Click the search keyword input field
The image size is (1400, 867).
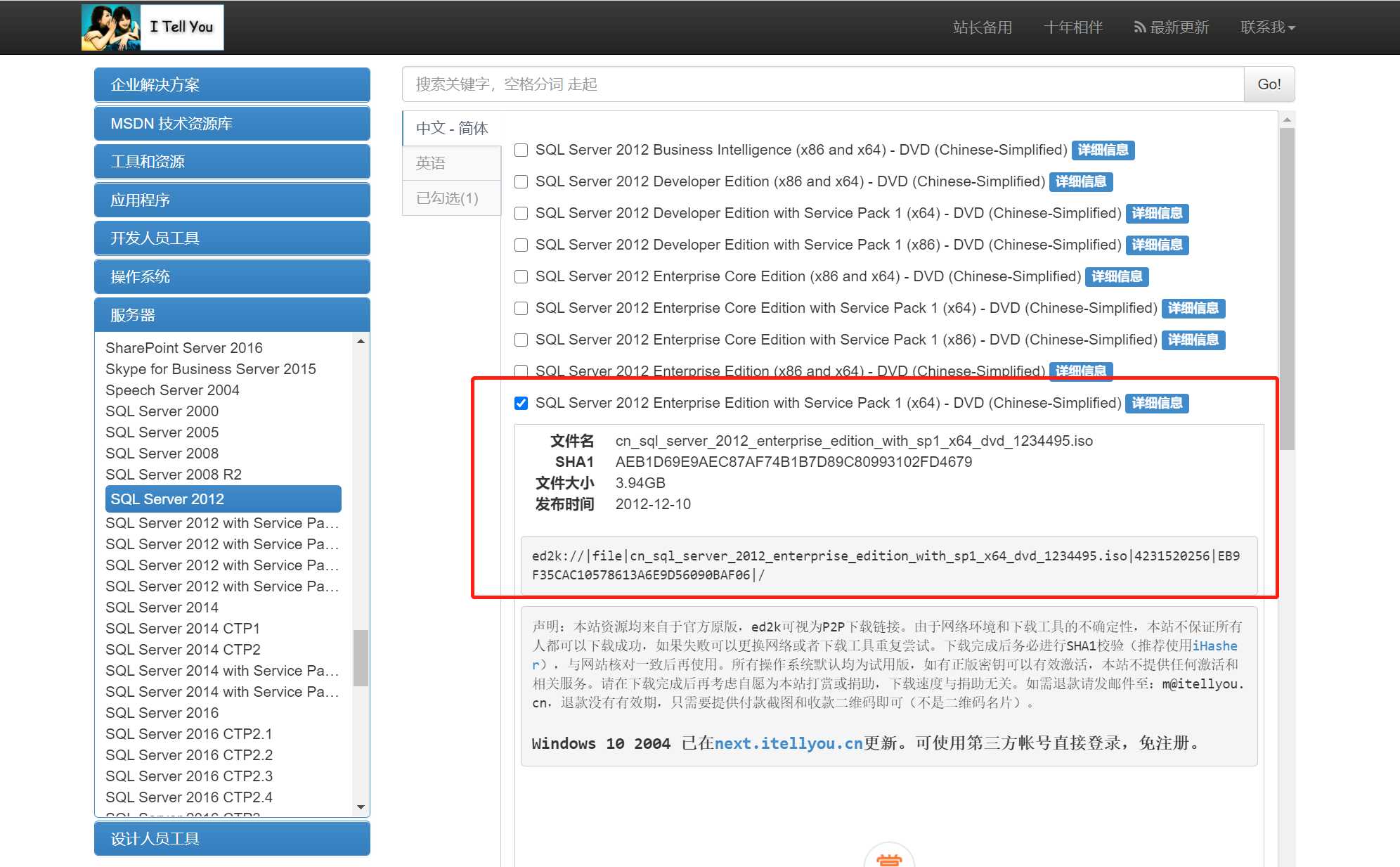[823, 84]
